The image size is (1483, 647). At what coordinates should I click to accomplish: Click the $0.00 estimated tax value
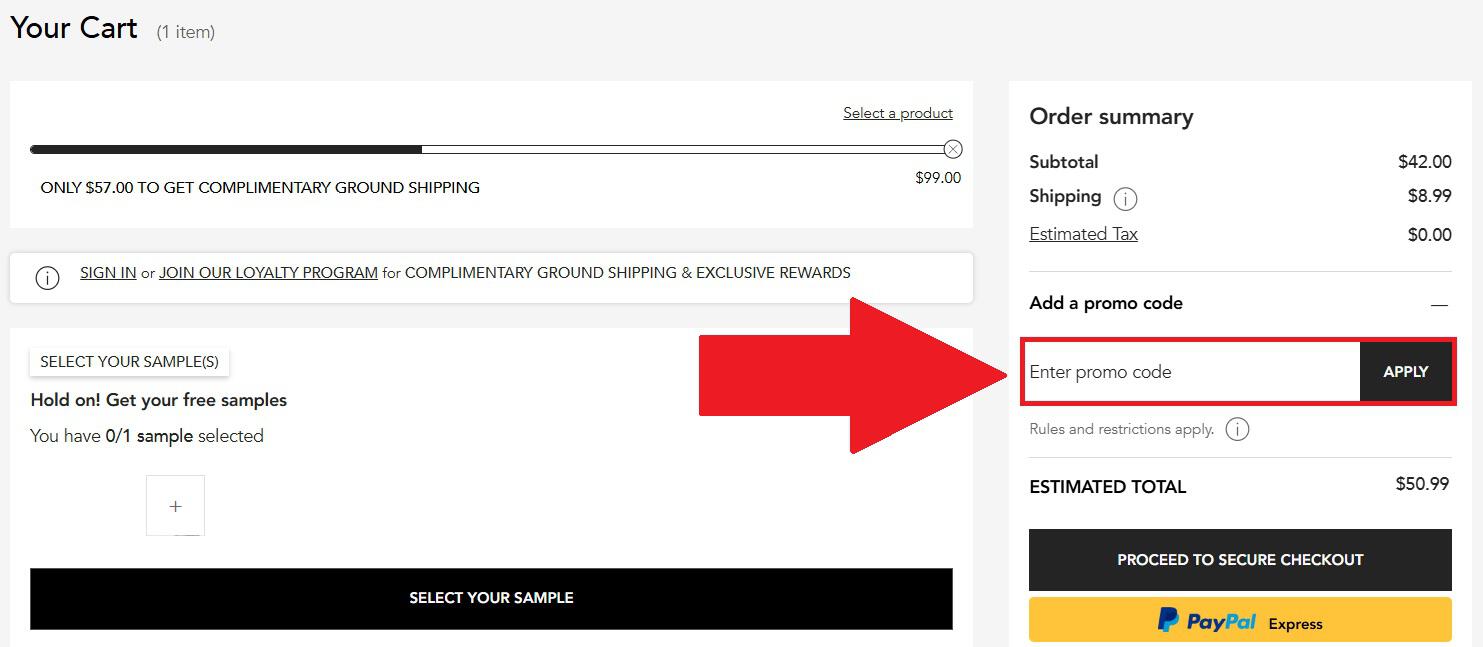click(x=1429, y=235)
